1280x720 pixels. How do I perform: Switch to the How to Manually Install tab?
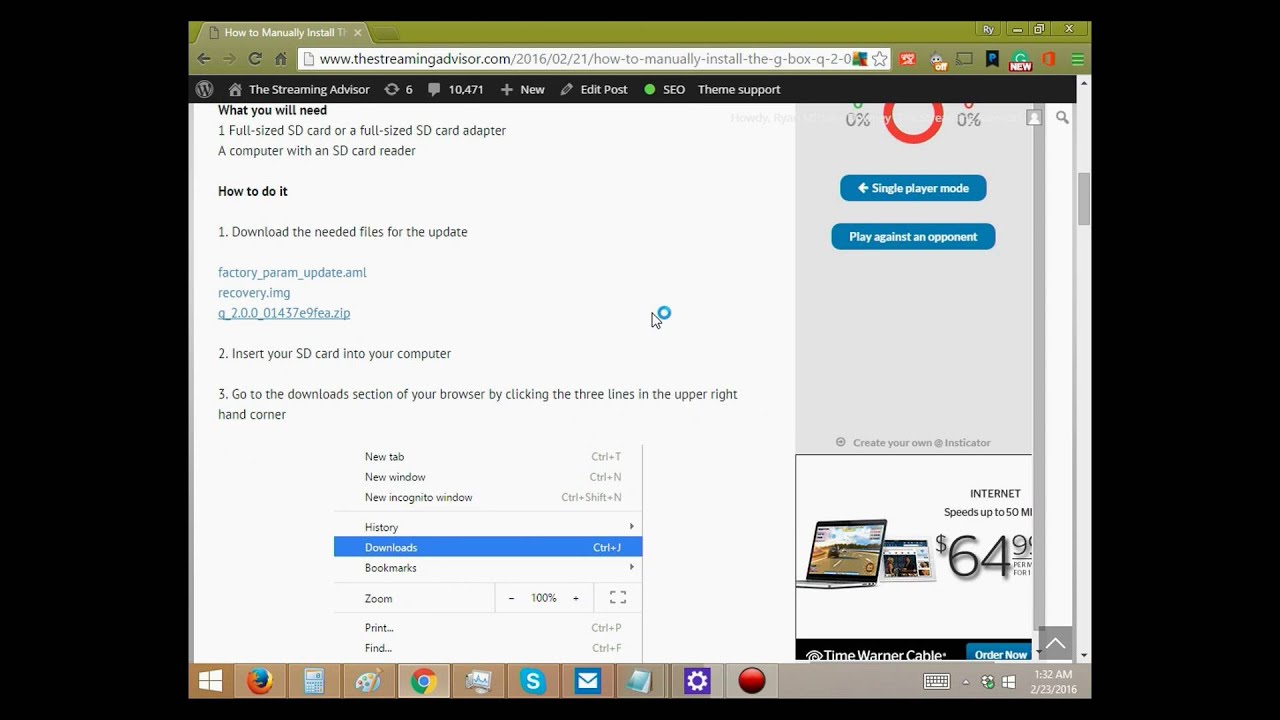(283, 32)
